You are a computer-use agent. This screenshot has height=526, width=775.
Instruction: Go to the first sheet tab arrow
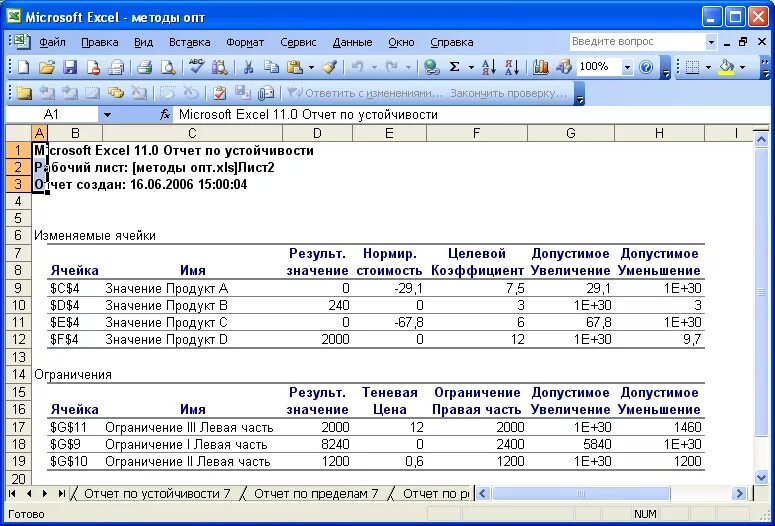coord(12,493)
